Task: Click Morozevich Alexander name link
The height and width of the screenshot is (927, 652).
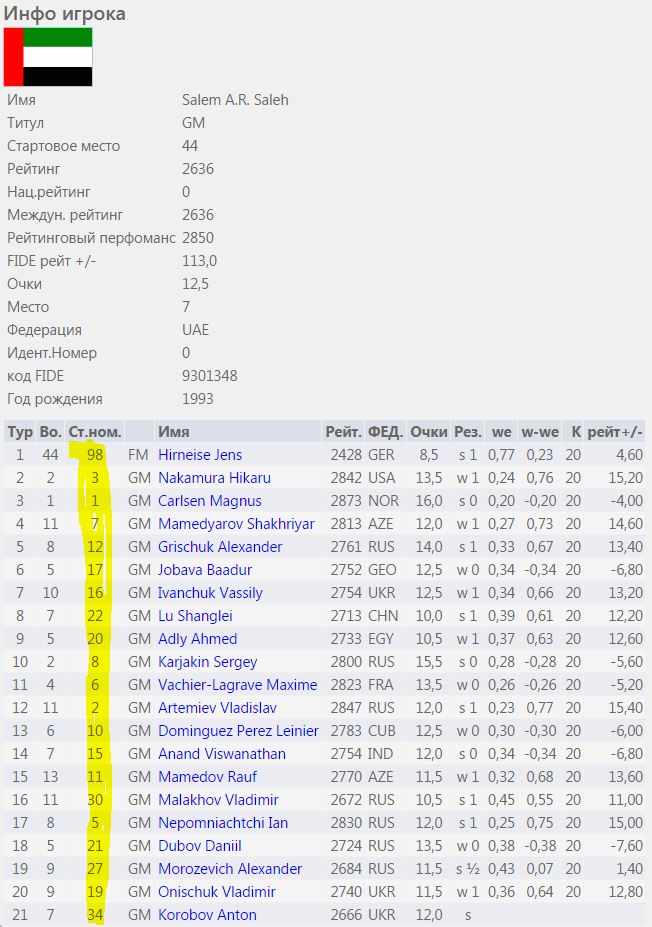Action: [230, 869]
